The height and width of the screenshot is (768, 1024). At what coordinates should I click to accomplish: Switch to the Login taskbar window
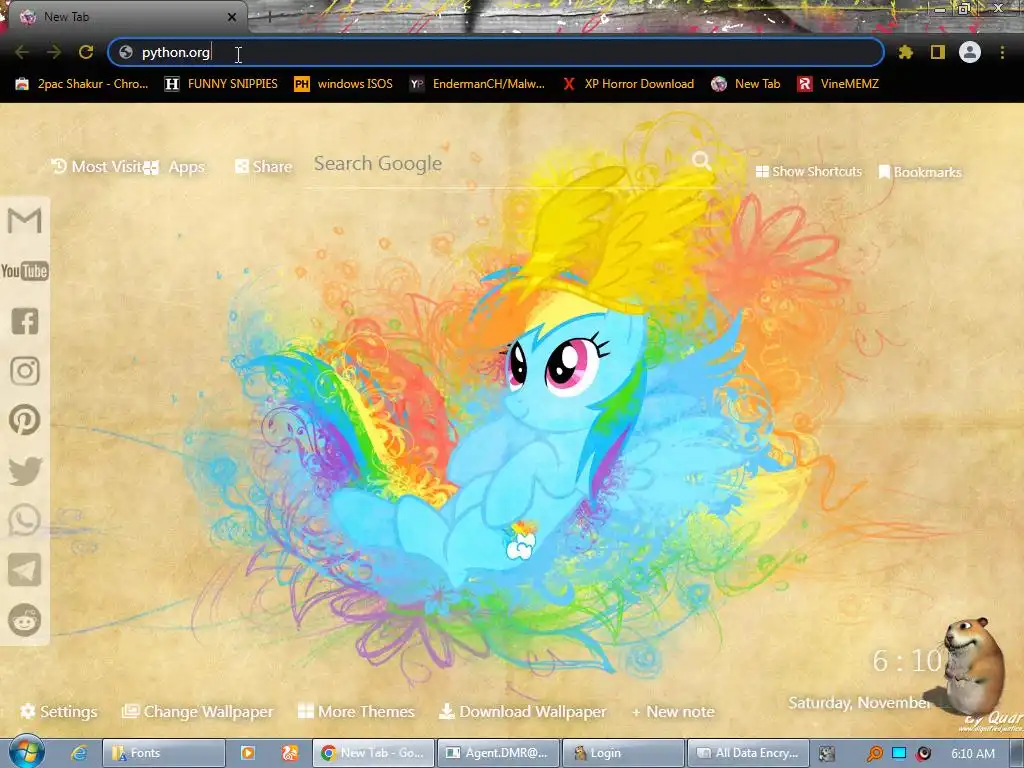pos(623,753)
